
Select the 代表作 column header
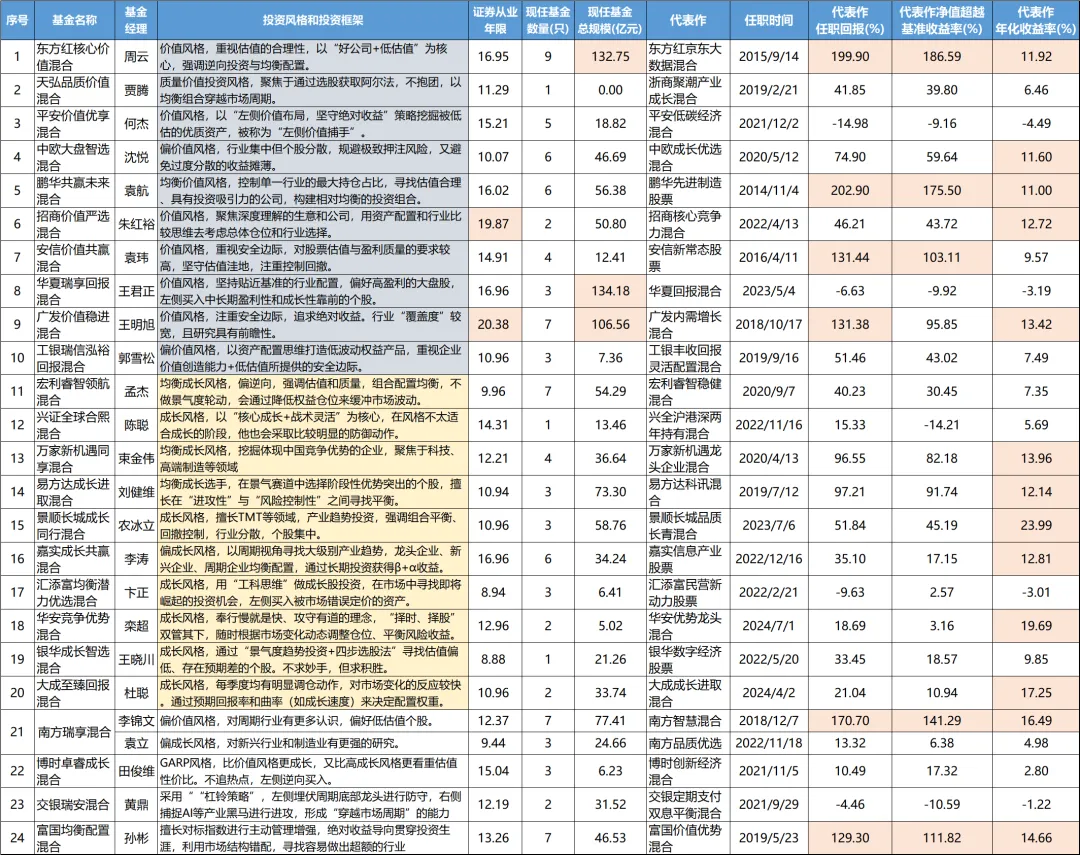tap(687, 20)
